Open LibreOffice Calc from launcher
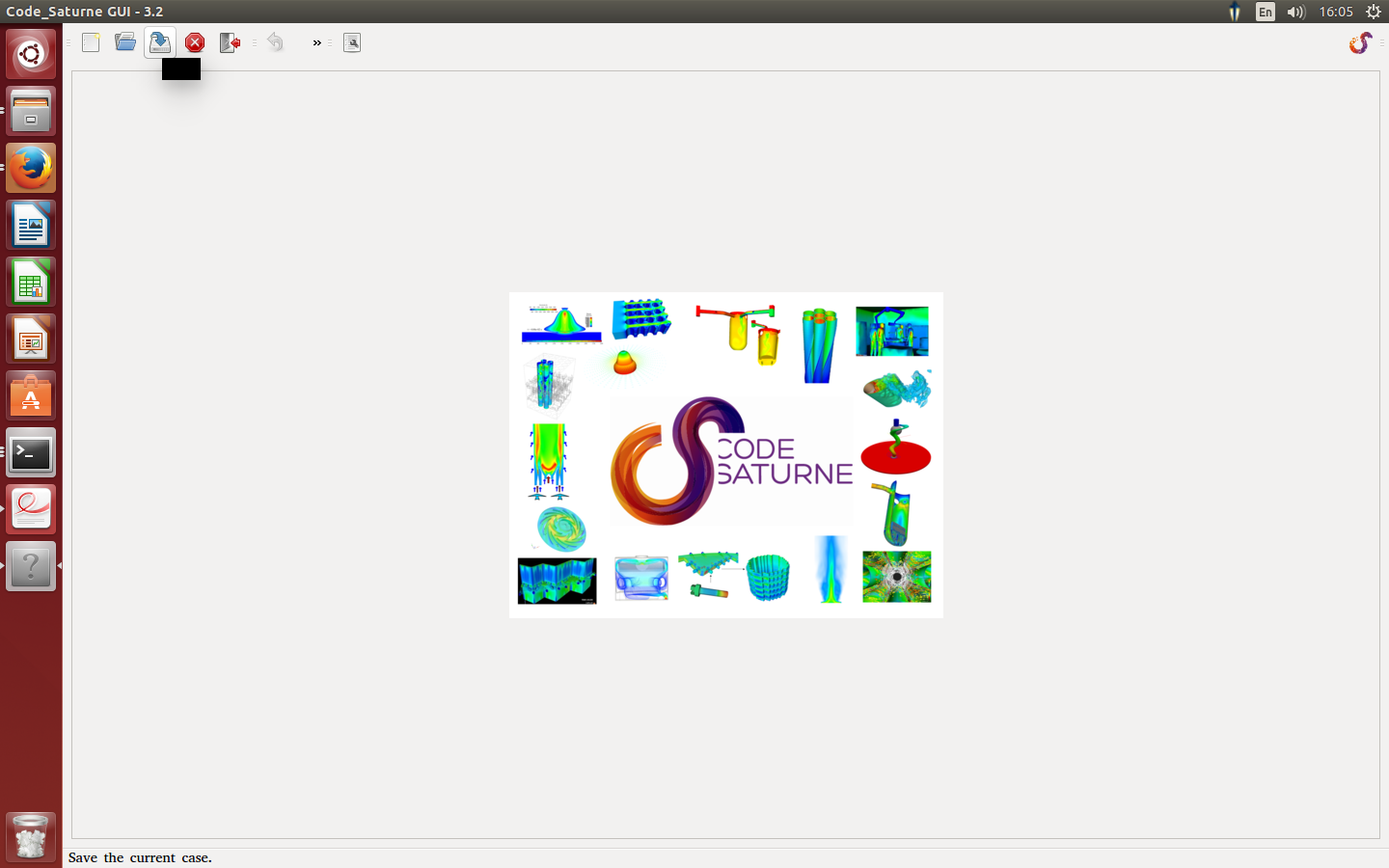 click(31, 282)
